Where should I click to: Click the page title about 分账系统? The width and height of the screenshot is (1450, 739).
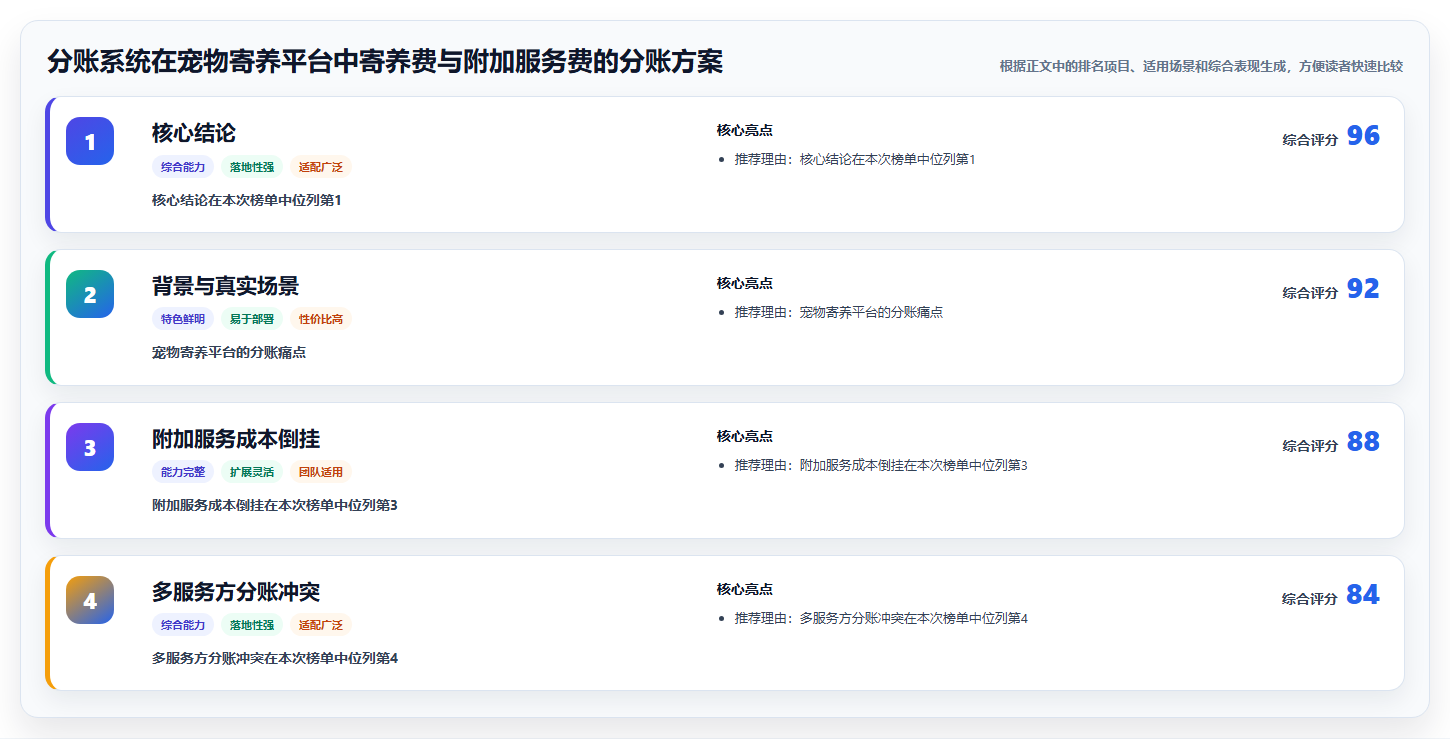[385, 62]
